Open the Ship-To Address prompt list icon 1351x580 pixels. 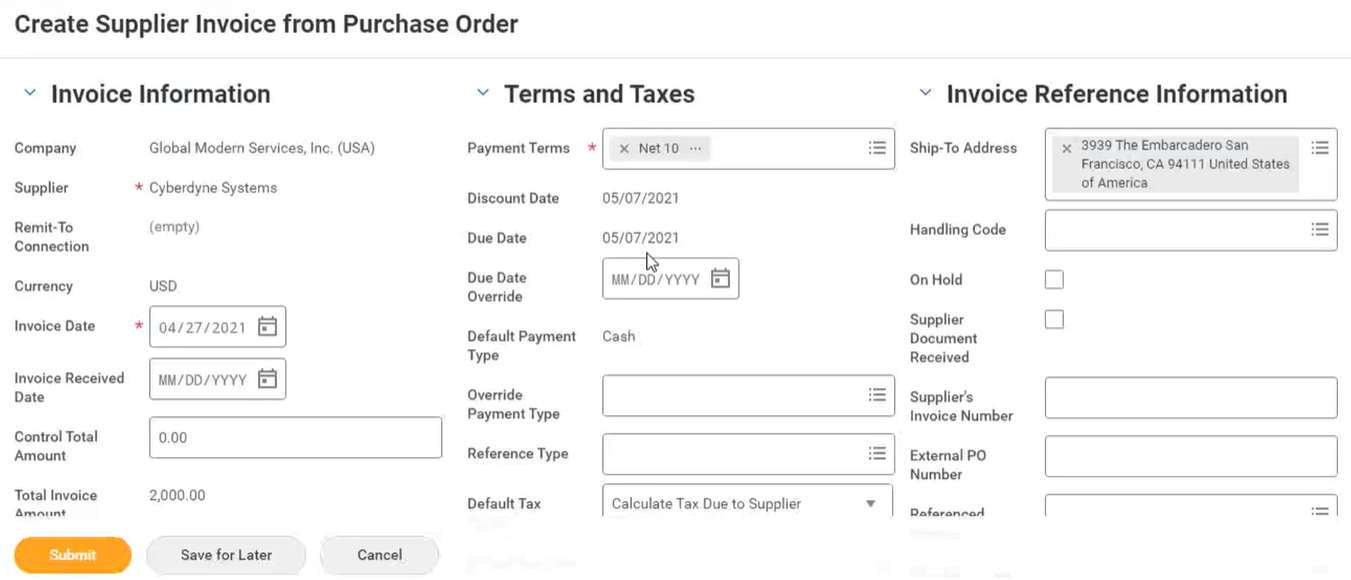1320,148
